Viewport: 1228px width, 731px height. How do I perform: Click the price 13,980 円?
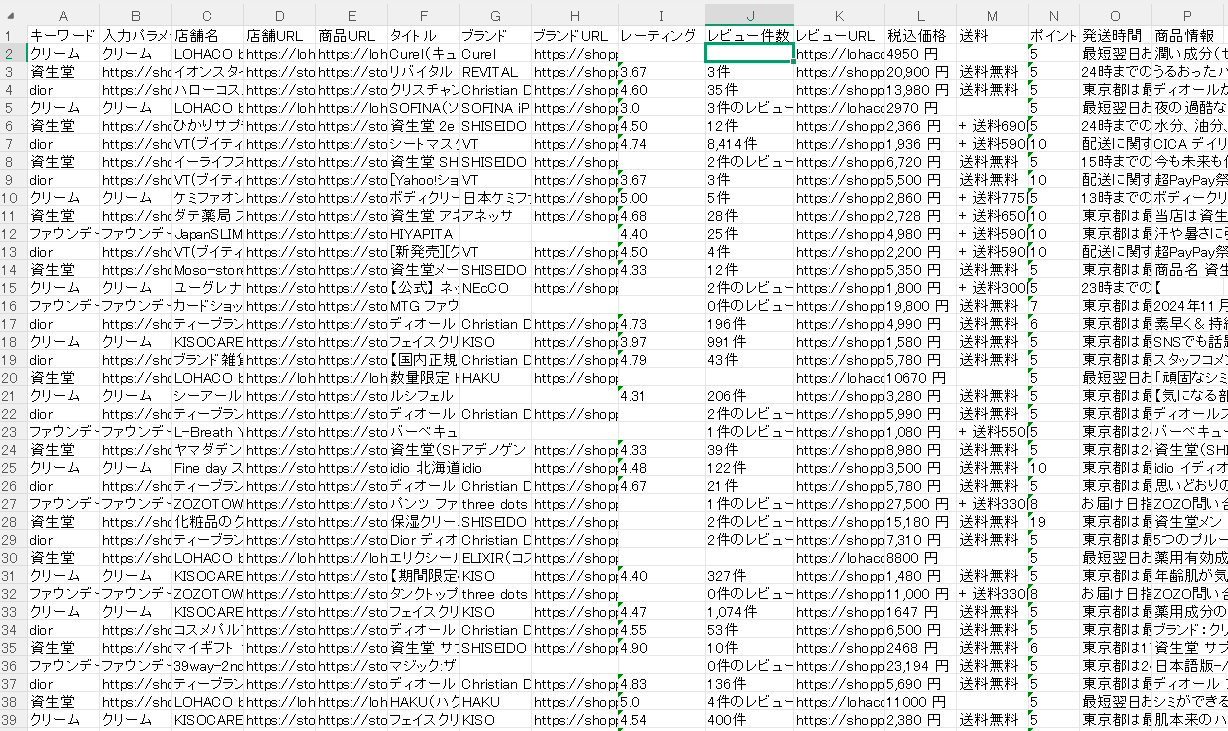920,90
